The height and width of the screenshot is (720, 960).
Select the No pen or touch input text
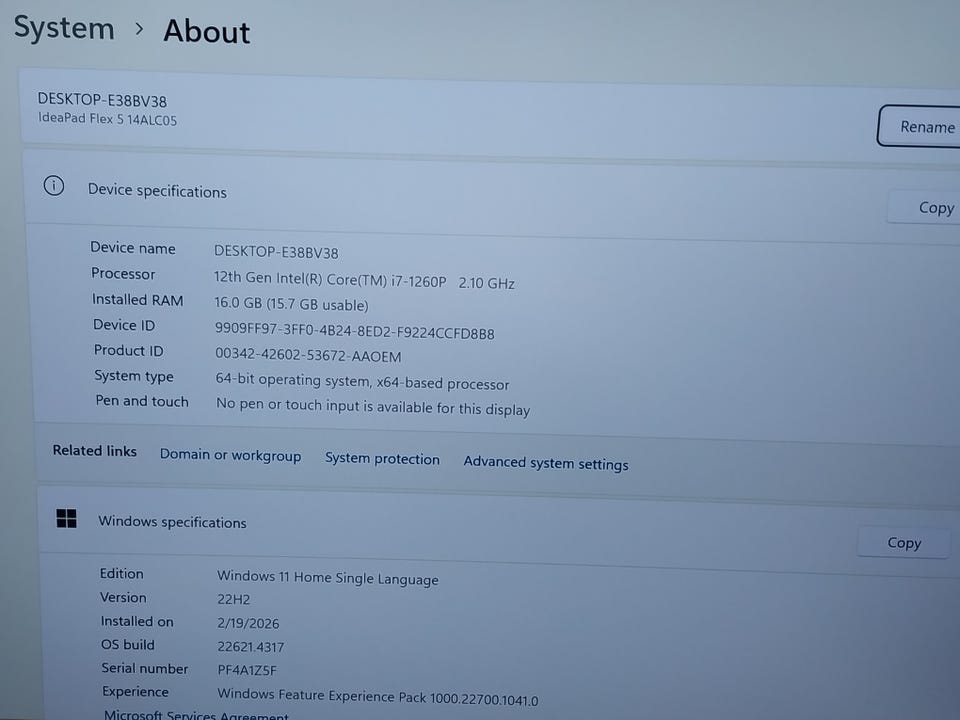[373, 407]
